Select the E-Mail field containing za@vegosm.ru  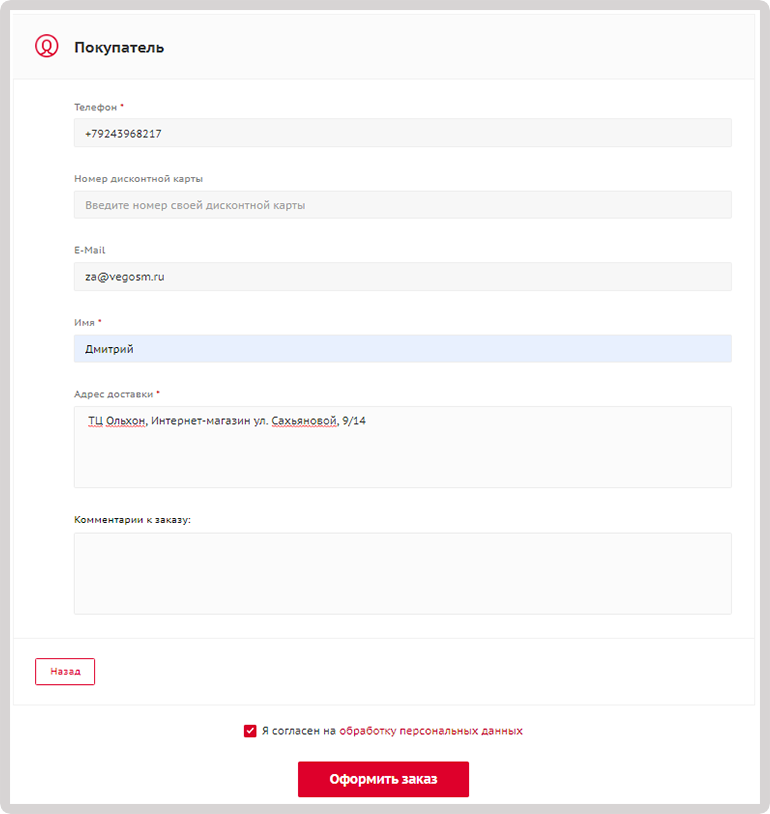(402, 276)
